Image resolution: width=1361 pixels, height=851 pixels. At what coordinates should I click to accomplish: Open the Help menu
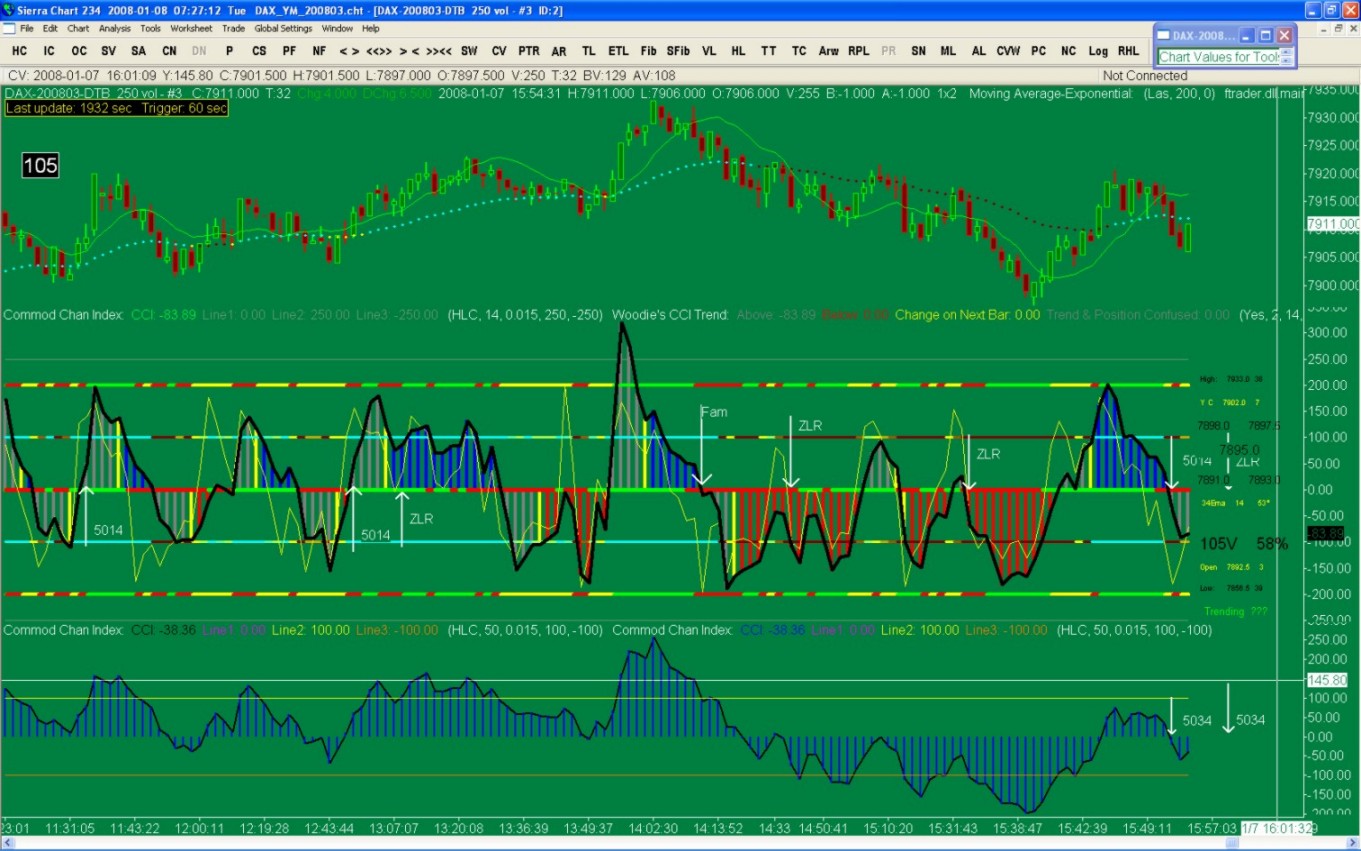[x=371, y=29]
